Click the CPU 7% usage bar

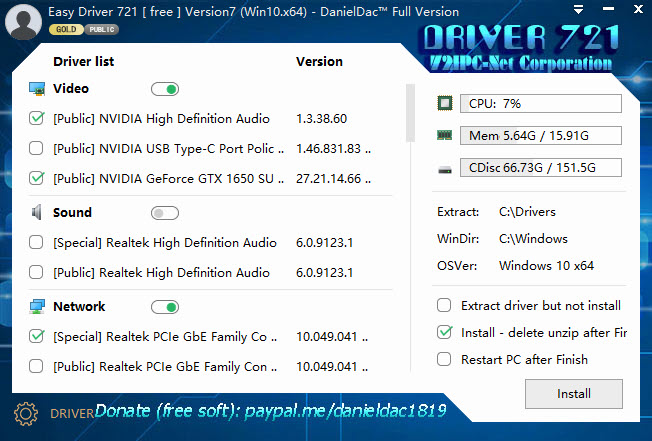pos(541,103)
